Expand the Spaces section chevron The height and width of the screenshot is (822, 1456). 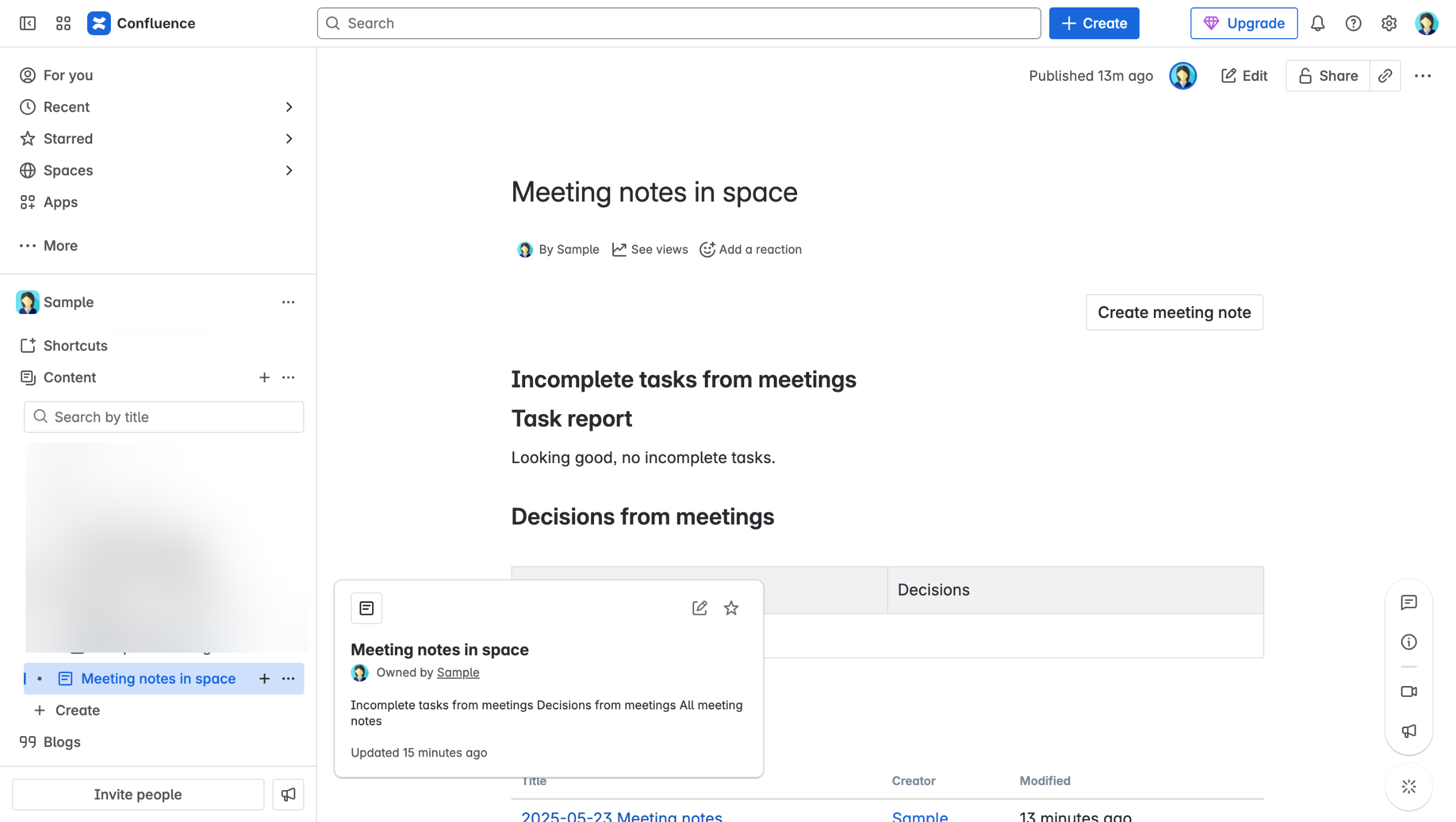[289, 171]
